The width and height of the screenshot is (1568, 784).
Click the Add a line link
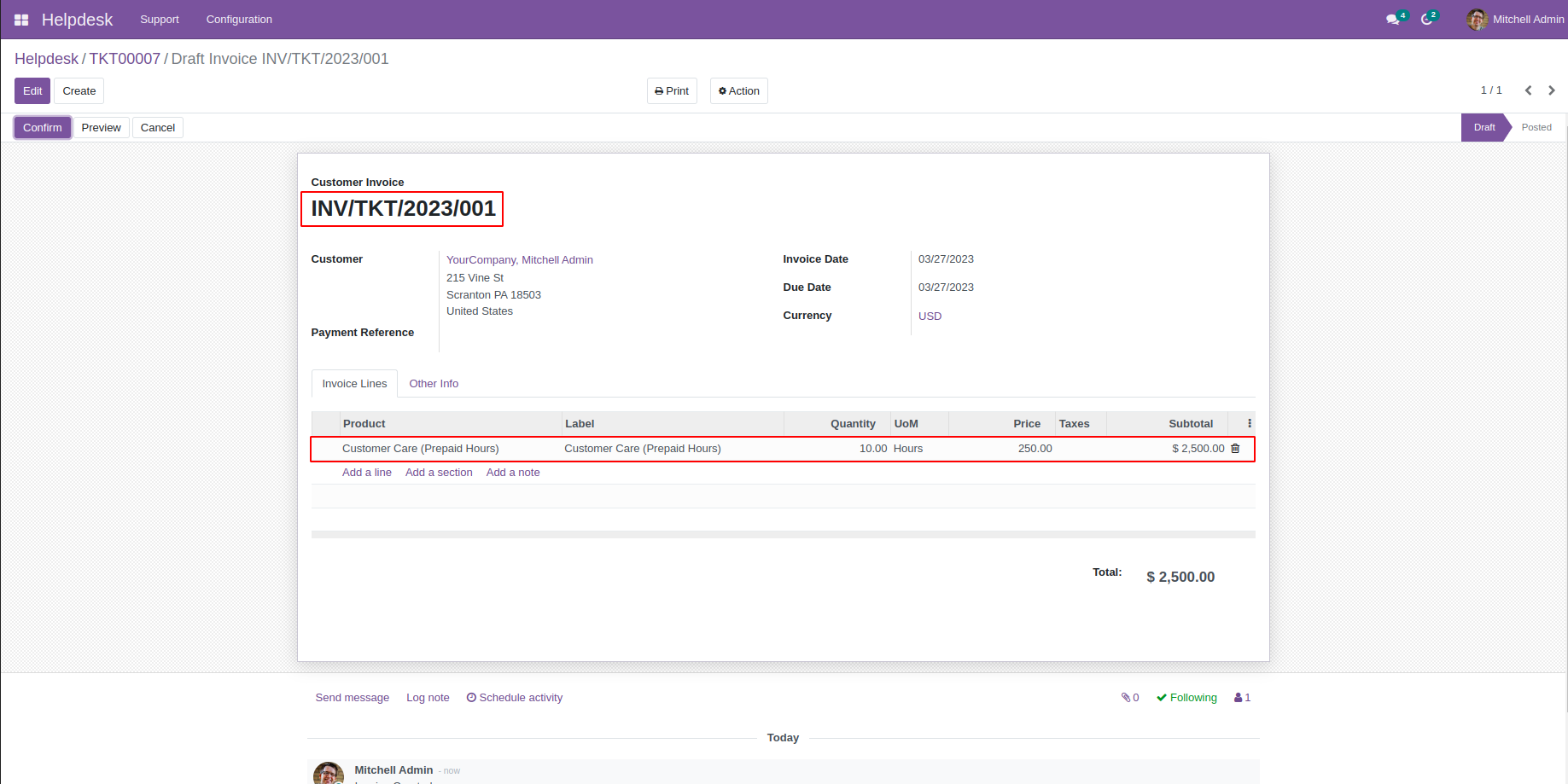[x=366, y=473]
